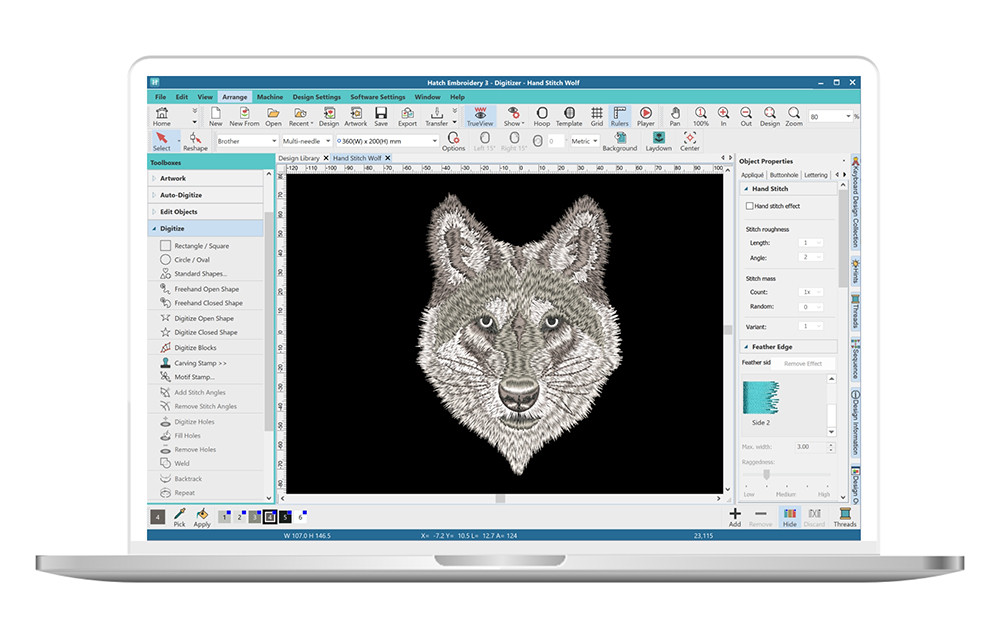Toggle TrueView display mode
The image size is (1000, 638).
(480, 116)
